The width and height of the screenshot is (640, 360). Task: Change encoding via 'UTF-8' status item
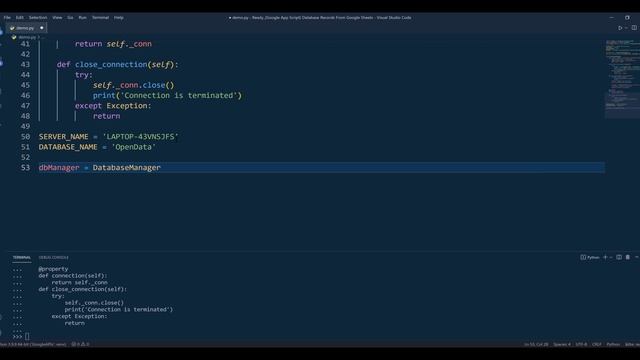pos(581,344)
